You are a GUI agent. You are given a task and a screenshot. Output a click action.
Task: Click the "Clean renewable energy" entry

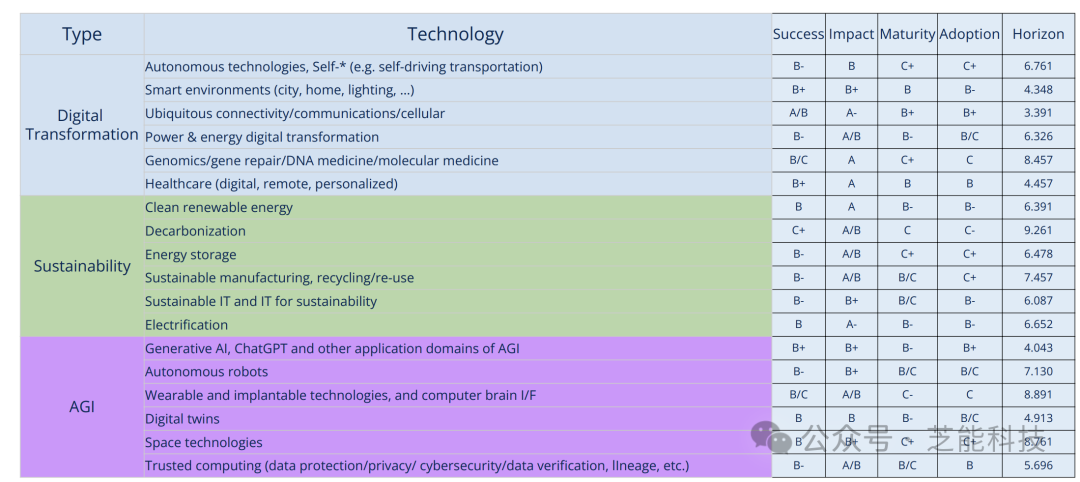point(219,207)
